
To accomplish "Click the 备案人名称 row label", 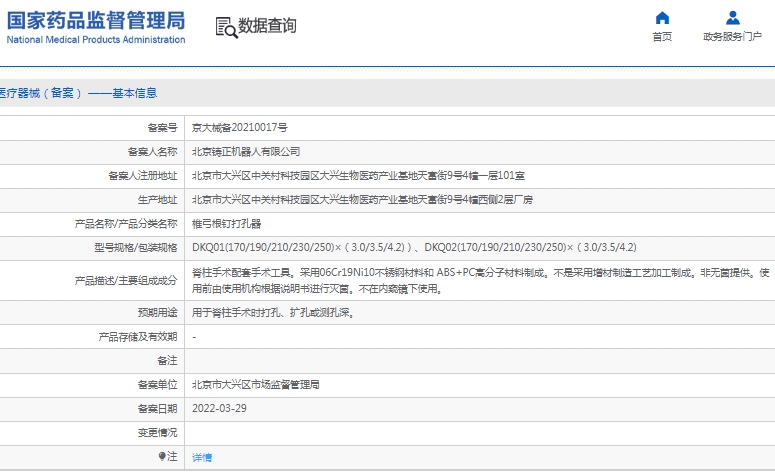I will pyautogui.click(x=152, y=152).
